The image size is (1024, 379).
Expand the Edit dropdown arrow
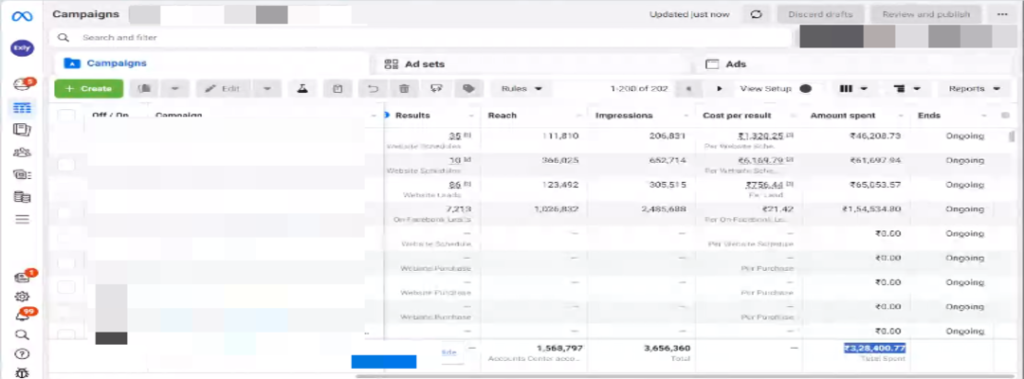click(x=267, y=88)
